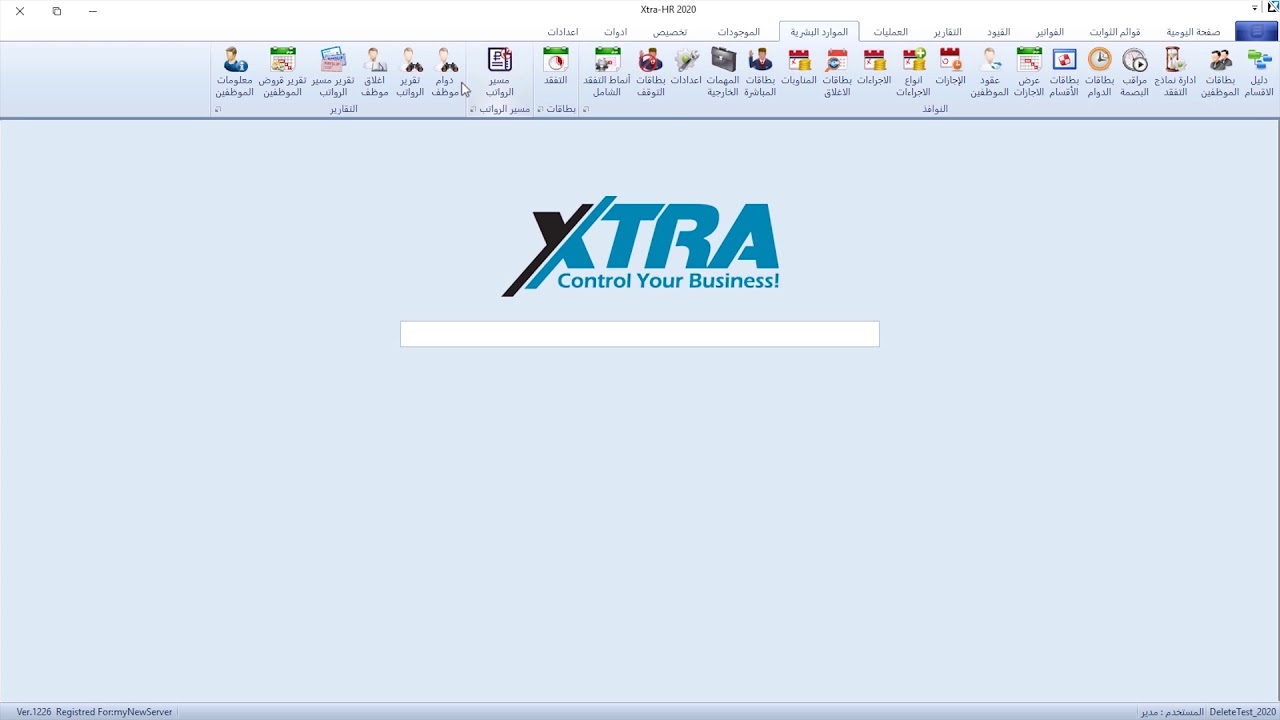Select الموارد البشرية ribbon tab
This screenshot has height=720, width=1280.
click(x=819, y=32)
